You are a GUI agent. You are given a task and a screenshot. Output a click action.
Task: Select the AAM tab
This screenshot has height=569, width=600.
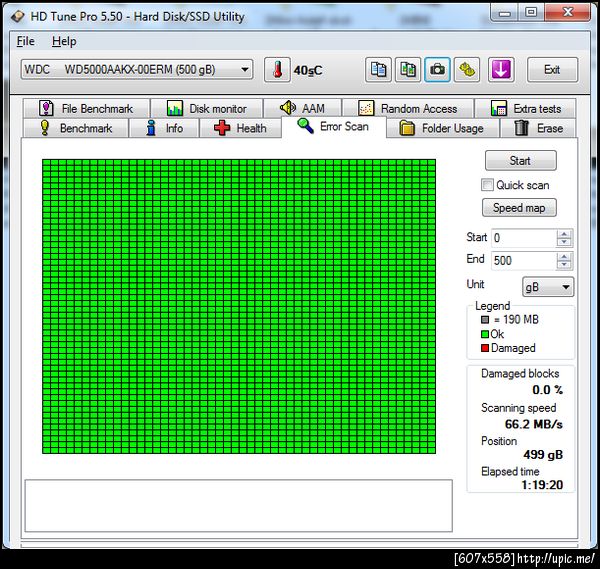(302, 108)
